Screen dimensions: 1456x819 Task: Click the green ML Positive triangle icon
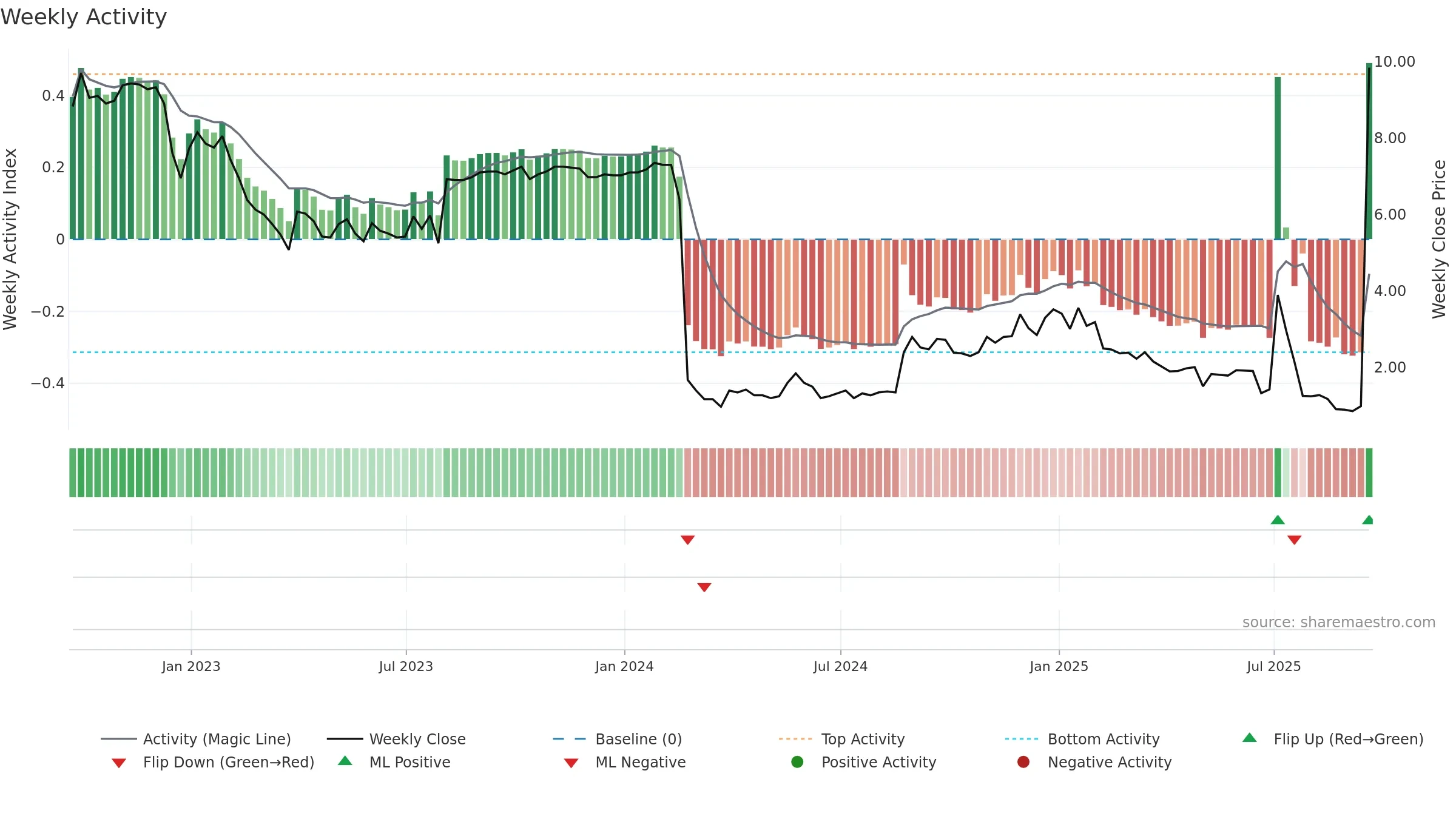[x=345, y=761]
